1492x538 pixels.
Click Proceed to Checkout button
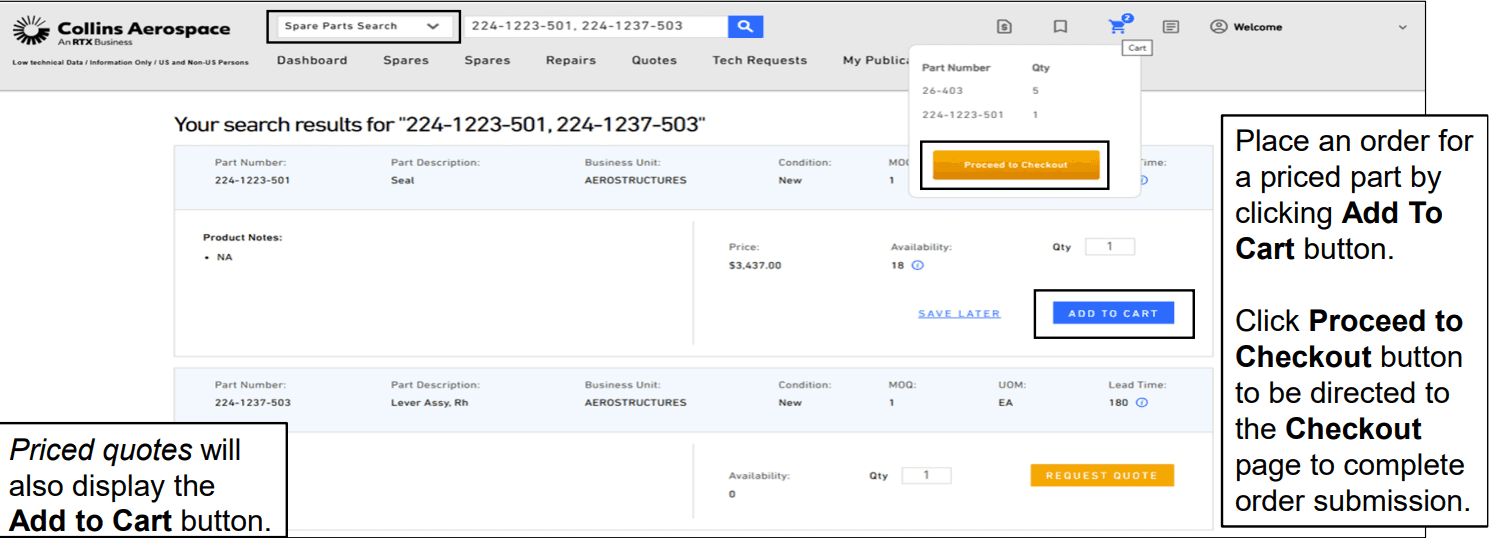pos(1016,165)
